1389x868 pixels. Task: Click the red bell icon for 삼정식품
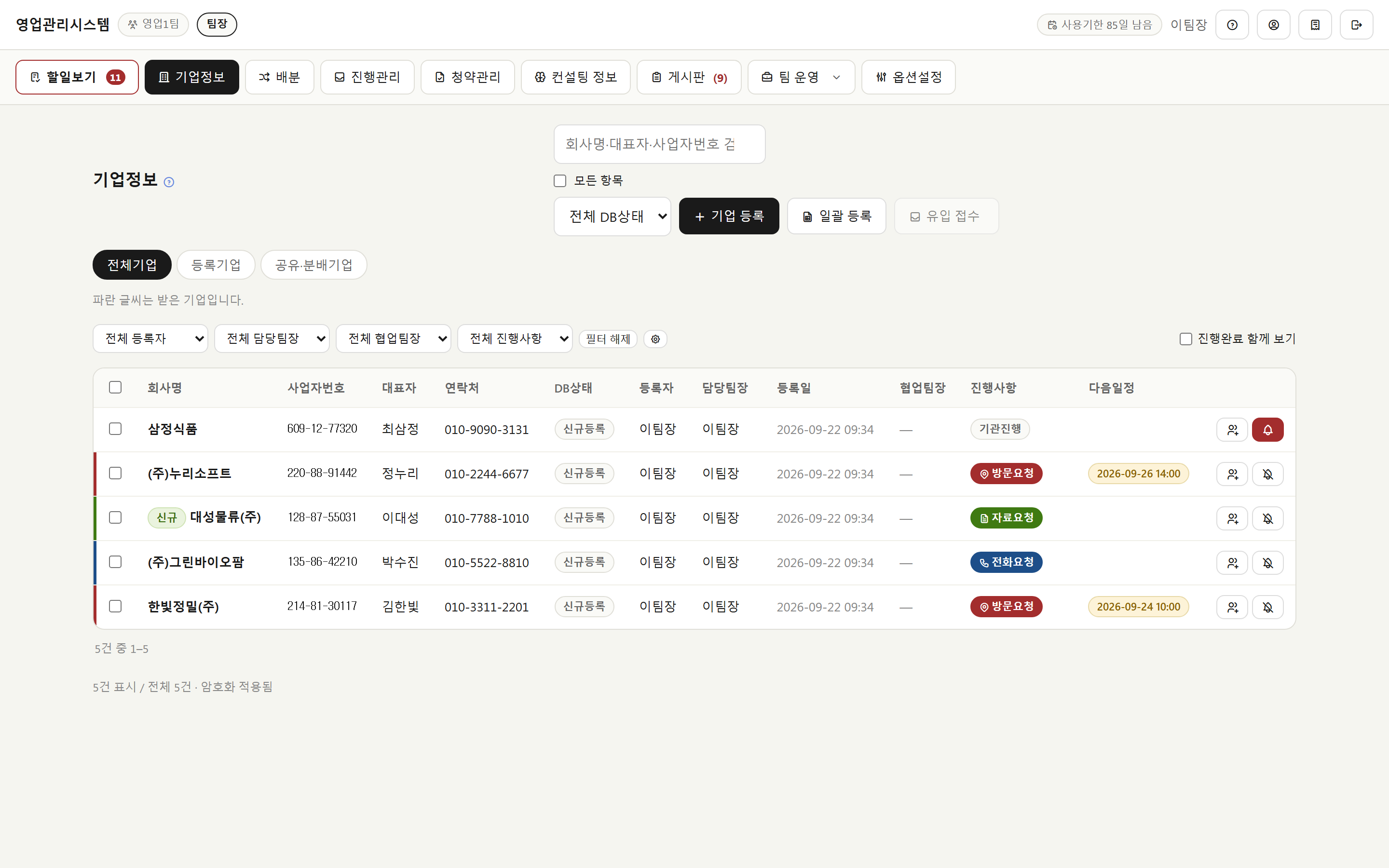[x=1267, y=429]
